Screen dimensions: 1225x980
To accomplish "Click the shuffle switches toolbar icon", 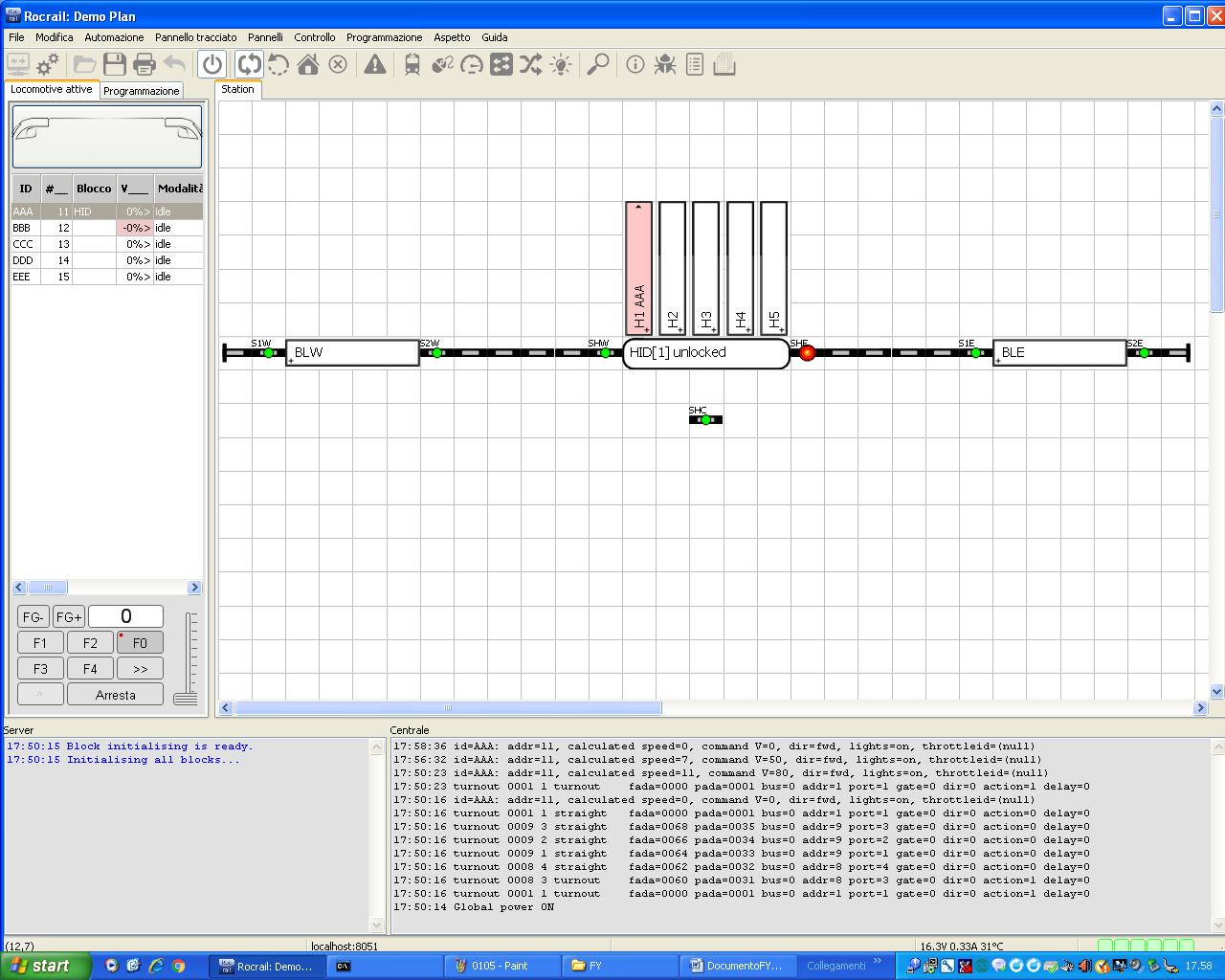I will pyautogui.click(x=531, y=64).
